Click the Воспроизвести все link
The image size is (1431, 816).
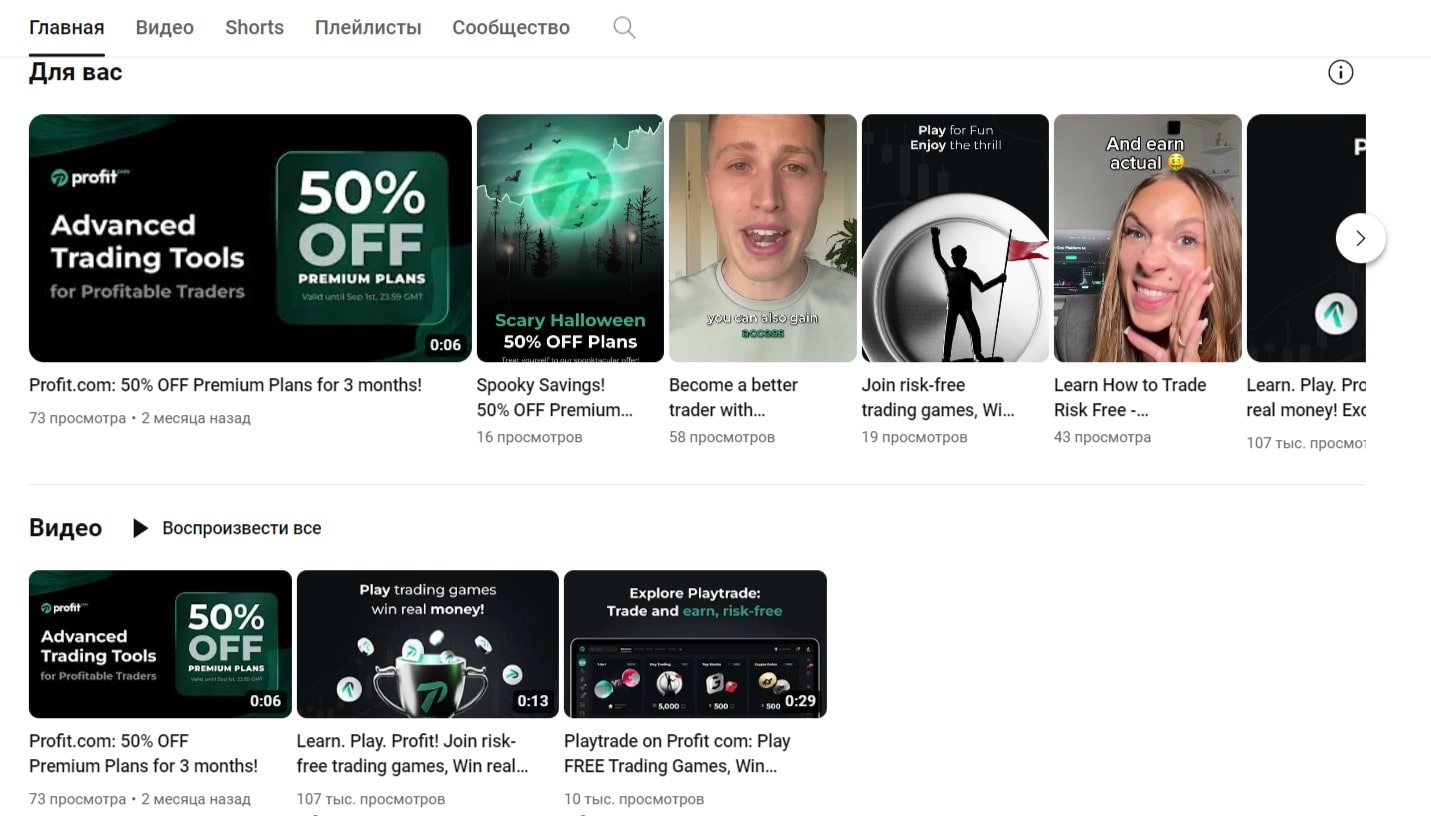click(242, 528)
